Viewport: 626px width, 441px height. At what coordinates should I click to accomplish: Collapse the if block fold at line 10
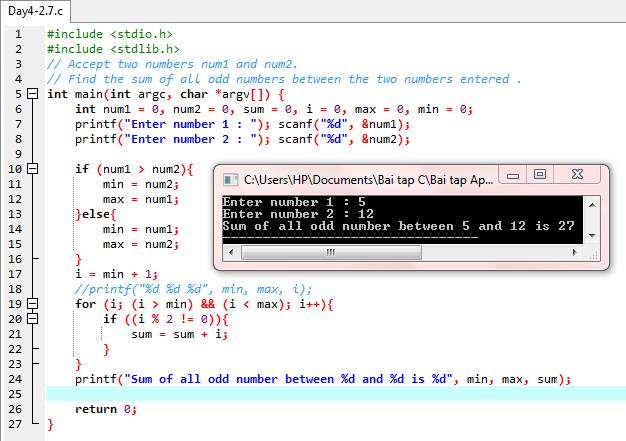tap(32, 169)
